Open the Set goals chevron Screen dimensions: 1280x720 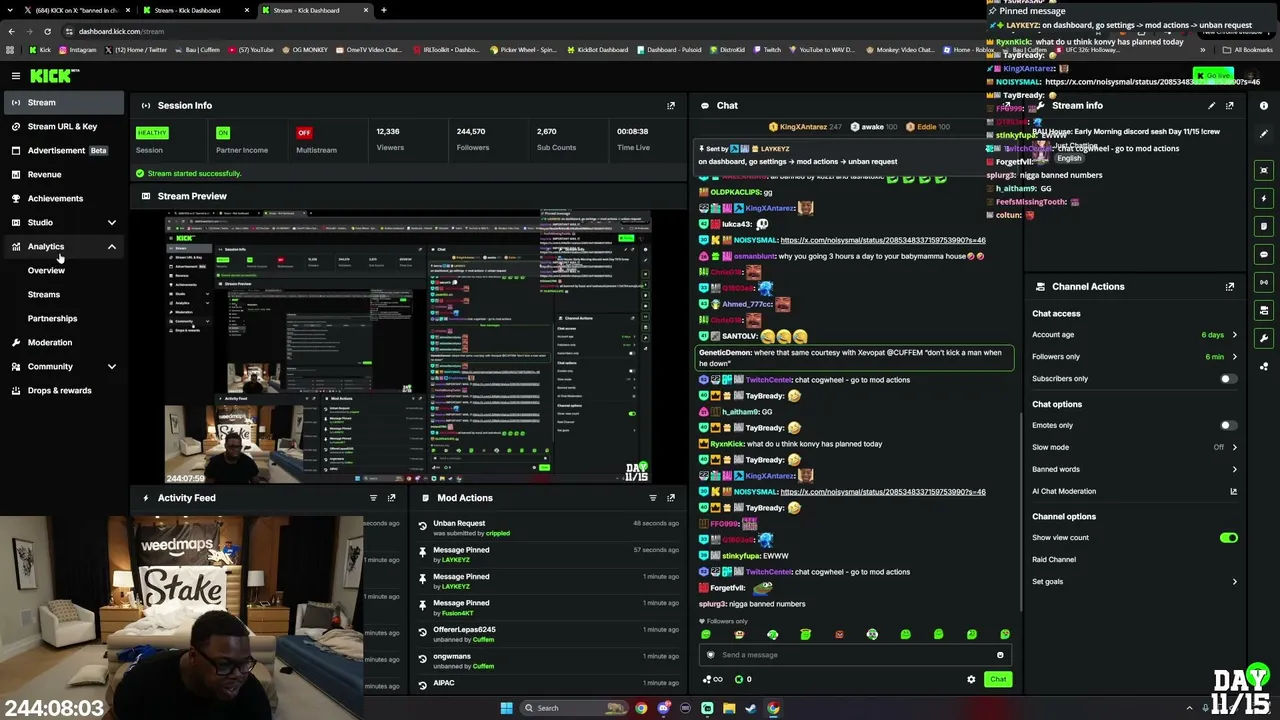(1234, 582)
